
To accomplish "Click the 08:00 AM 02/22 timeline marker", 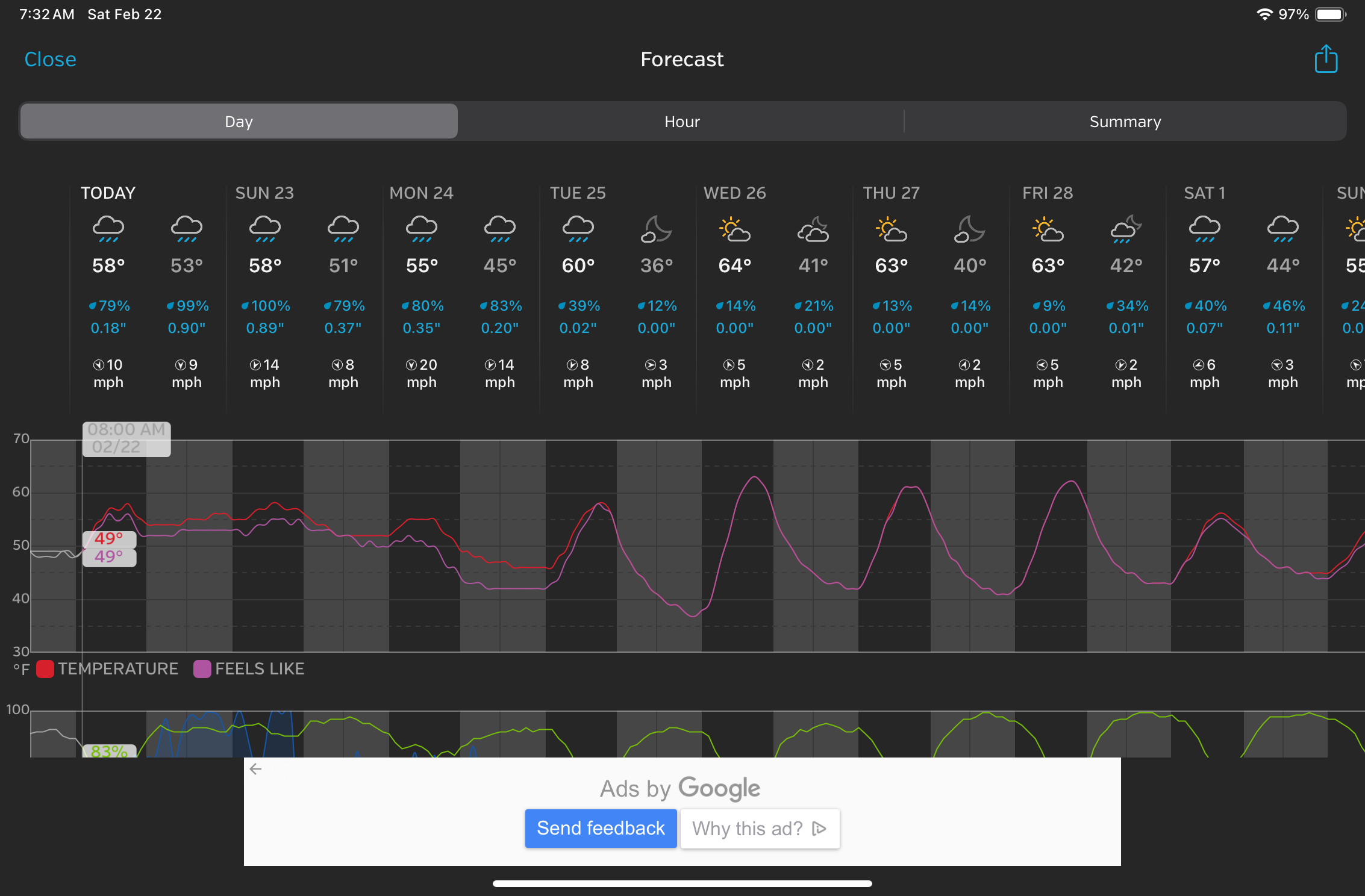I will (x=127, y=438).
